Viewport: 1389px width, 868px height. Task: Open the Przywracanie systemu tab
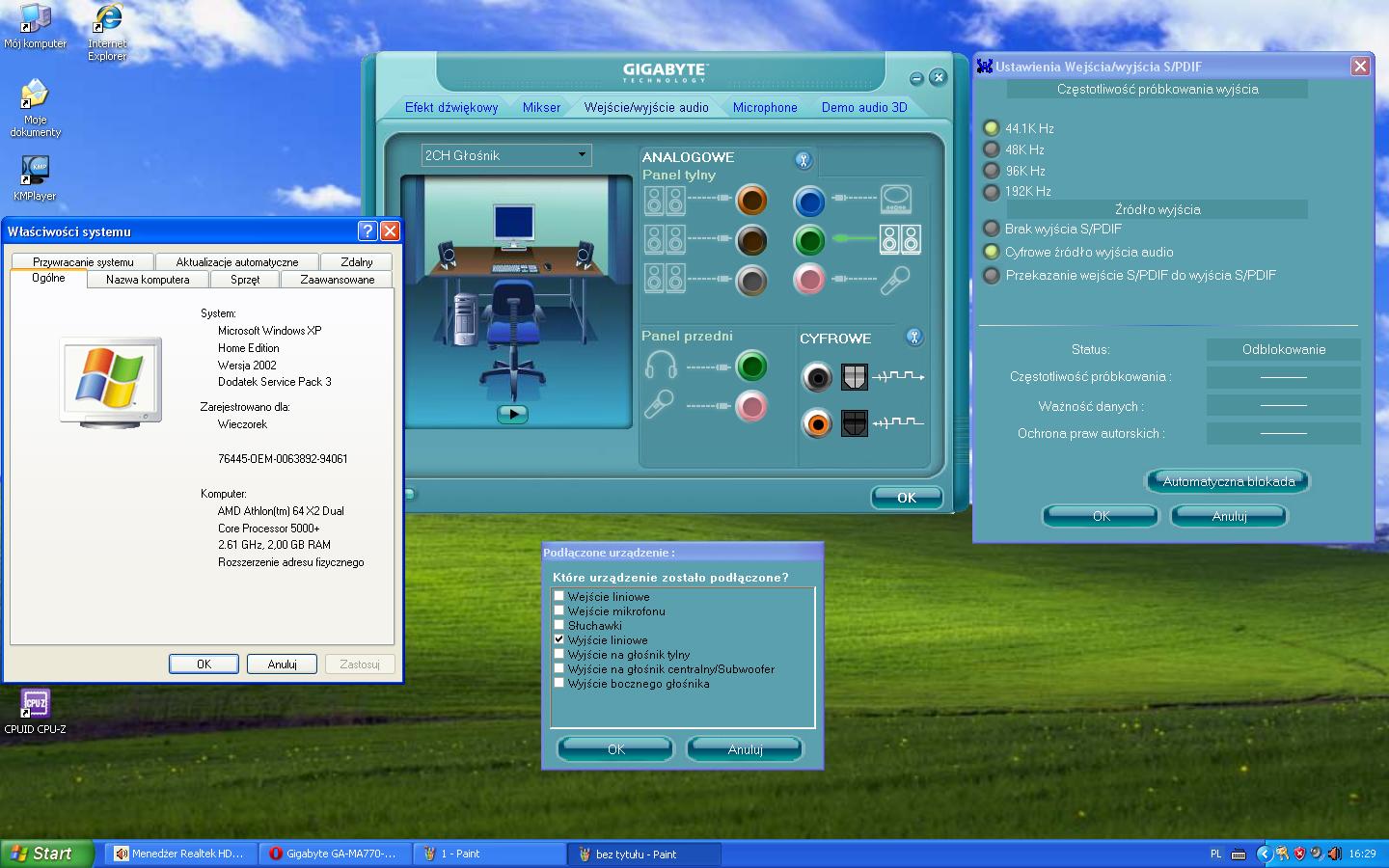click(83, 261)
